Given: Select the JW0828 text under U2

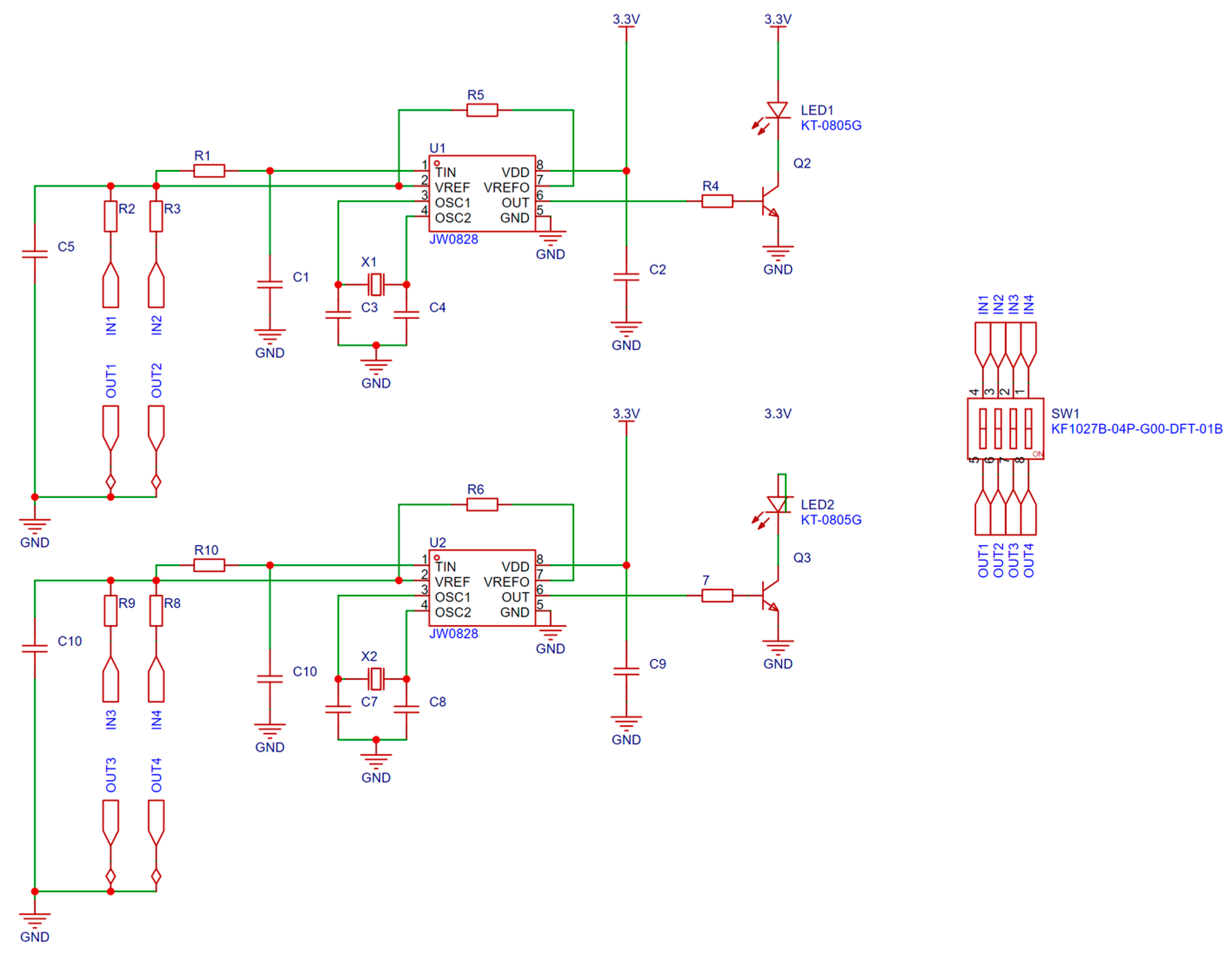Looking at the screenshot, I should tap(454, 633).
